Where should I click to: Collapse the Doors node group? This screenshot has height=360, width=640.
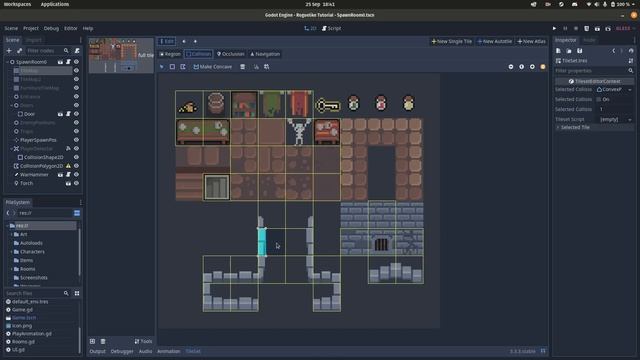point(11,105)
